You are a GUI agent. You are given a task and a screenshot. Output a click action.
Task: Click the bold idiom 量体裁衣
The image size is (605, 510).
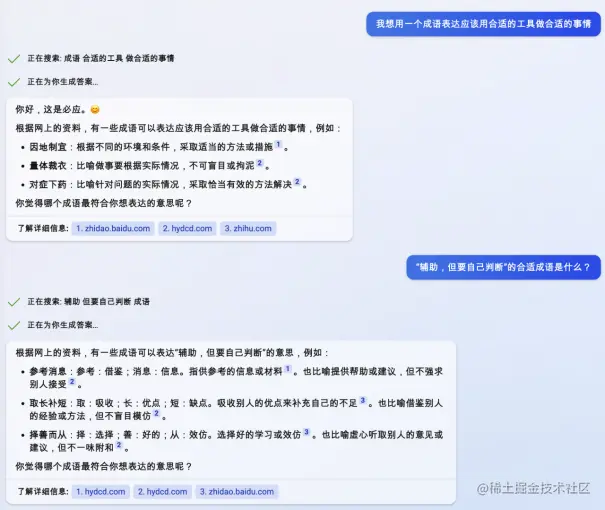[x=48, y=166]
